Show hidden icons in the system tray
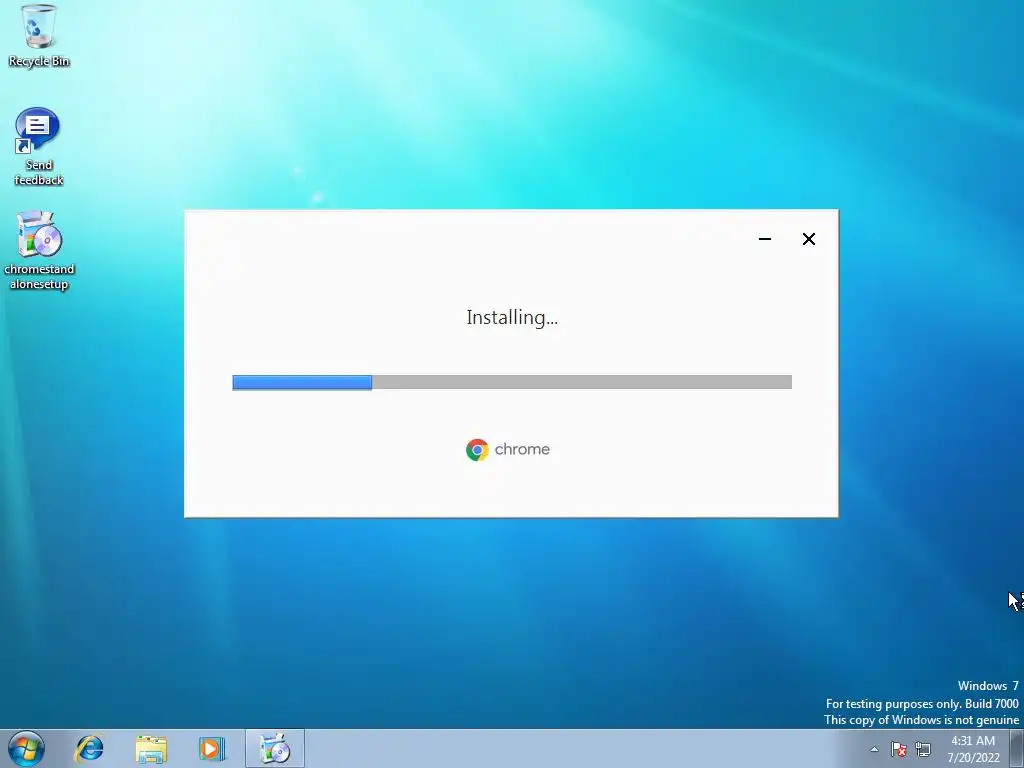The width and height of the screenshot is (1024, 768). tap(874, 749)
